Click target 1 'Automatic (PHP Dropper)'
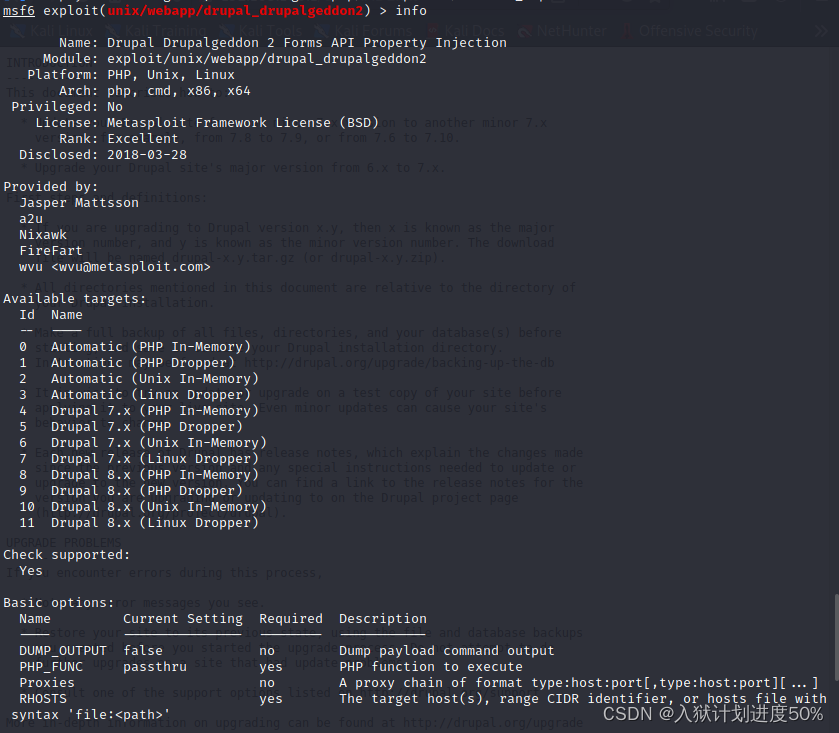 tap(143, 363)
